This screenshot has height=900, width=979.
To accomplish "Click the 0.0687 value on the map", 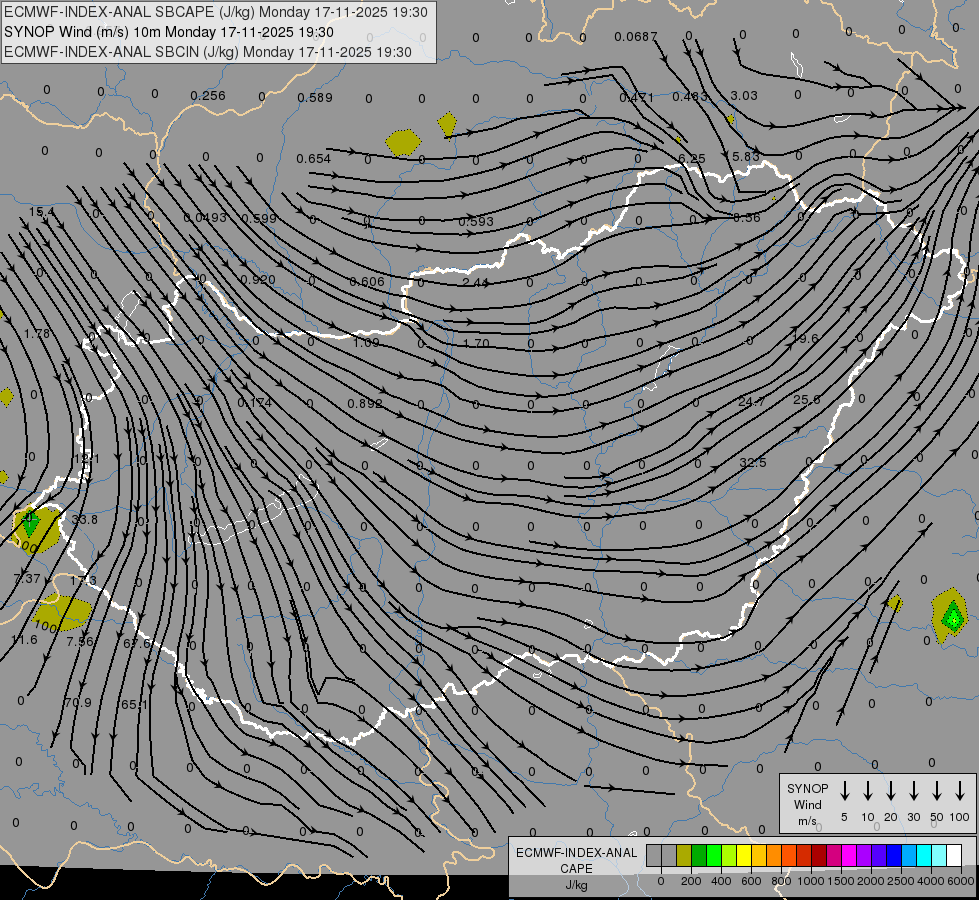I will click(636, 37).
